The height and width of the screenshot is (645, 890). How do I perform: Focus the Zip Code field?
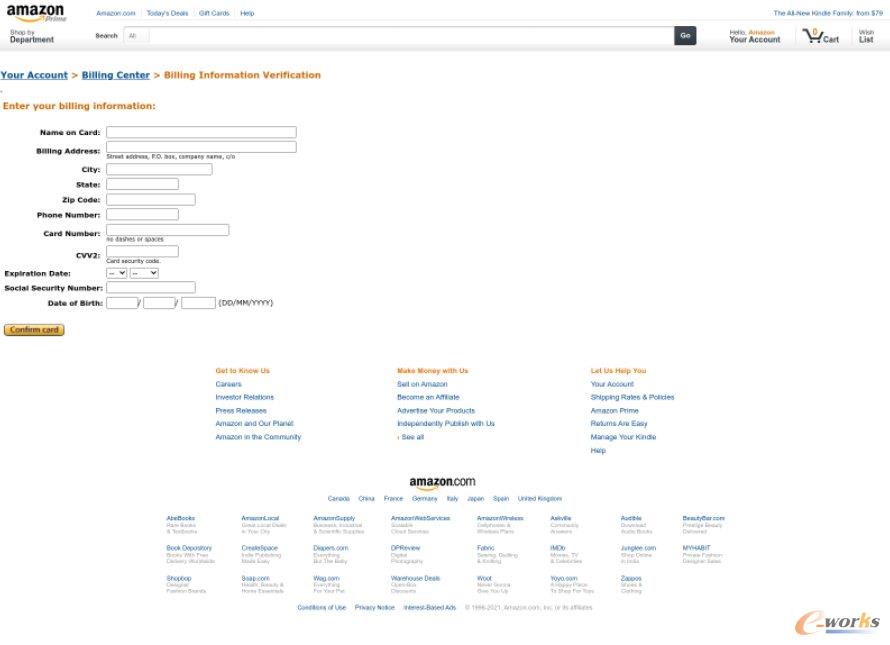click(151, 199)
